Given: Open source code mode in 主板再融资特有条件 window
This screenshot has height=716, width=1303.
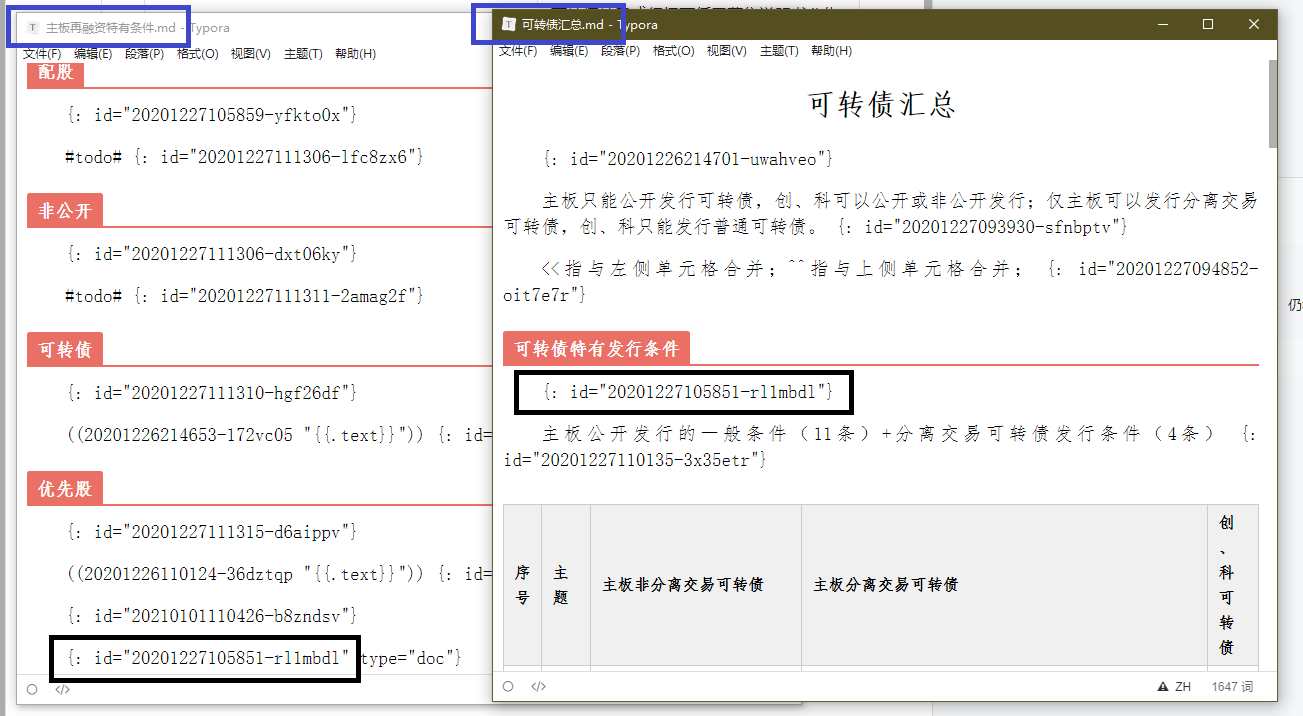Looking at the screenshot, I should pos(62,689).
